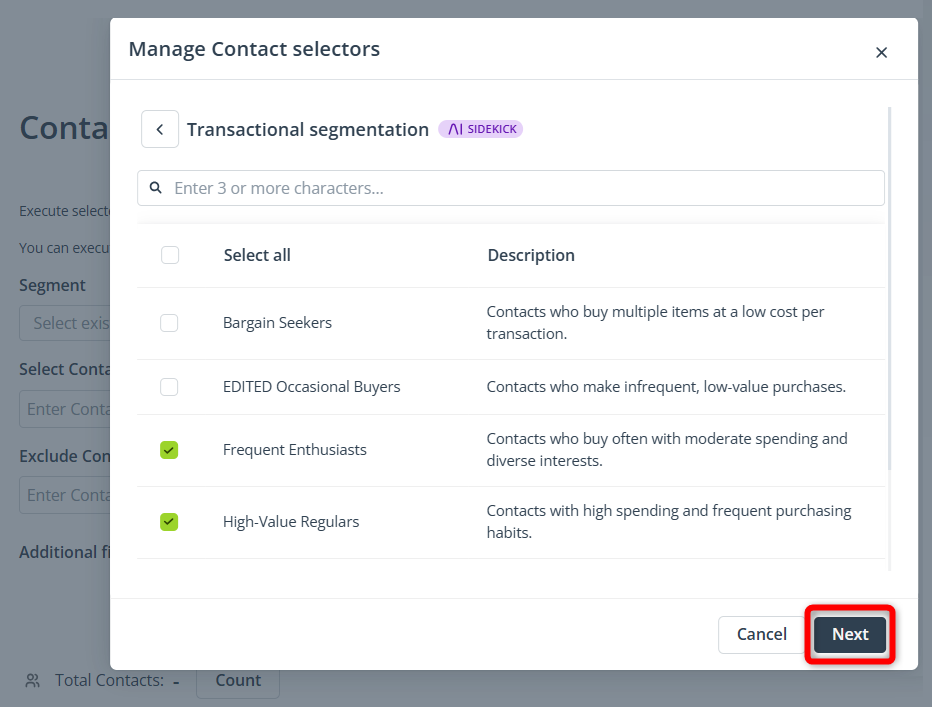This screenshot has height=707, width=932.
Task: Click the Count button behind the dialog
Action: 238,680
